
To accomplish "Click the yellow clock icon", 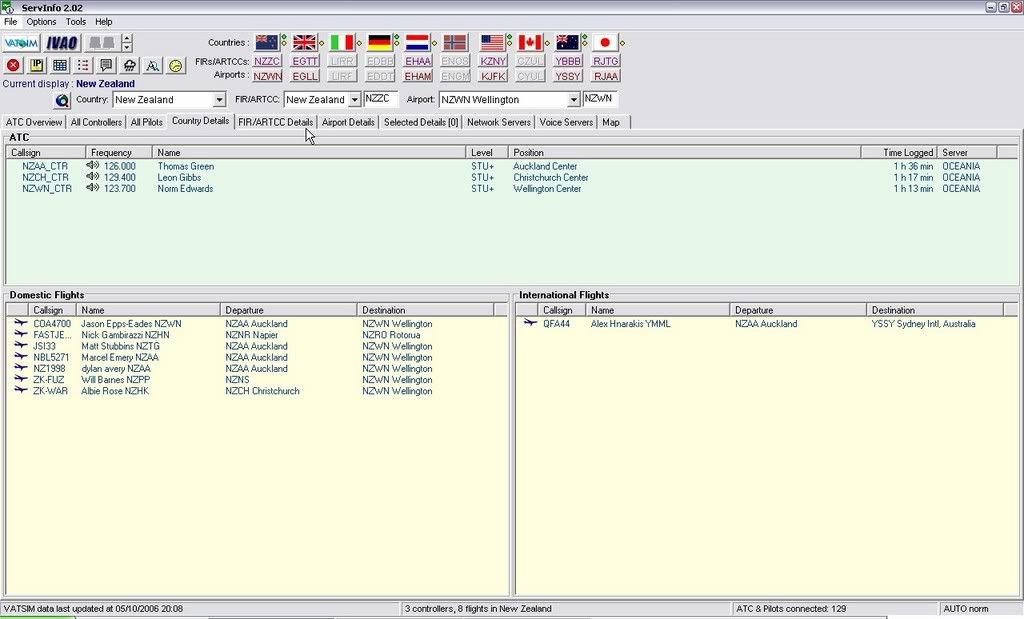I will tap(176, 66).
